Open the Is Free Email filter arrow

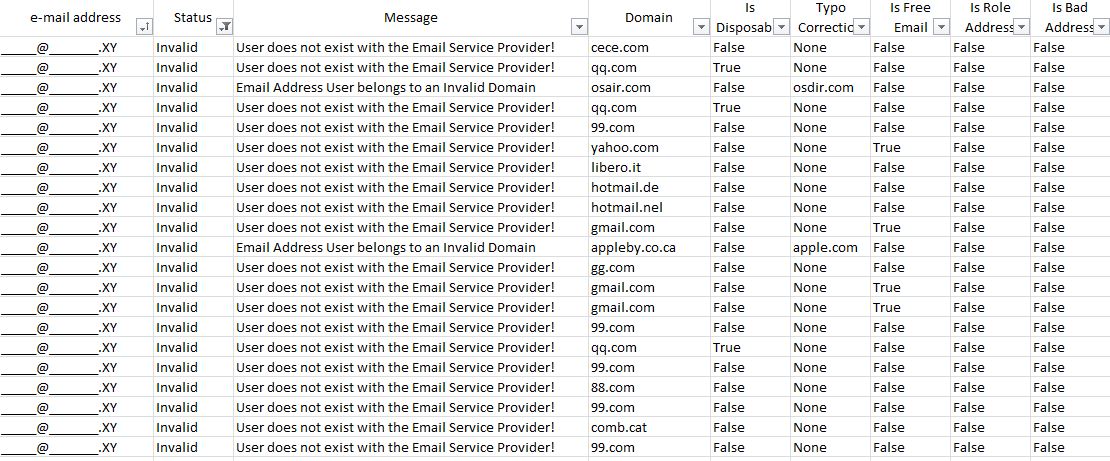(942, 27)
